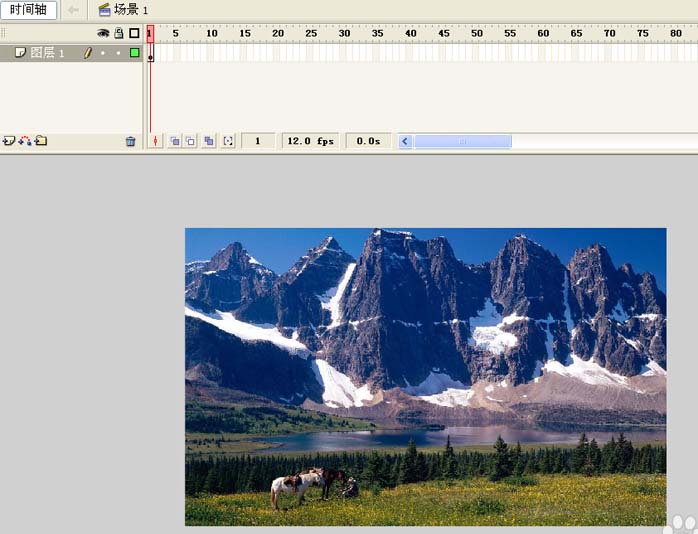Click the horizontal timeline scrollbar thumb
Screen dimensions: 698x534
click(463, 142)
